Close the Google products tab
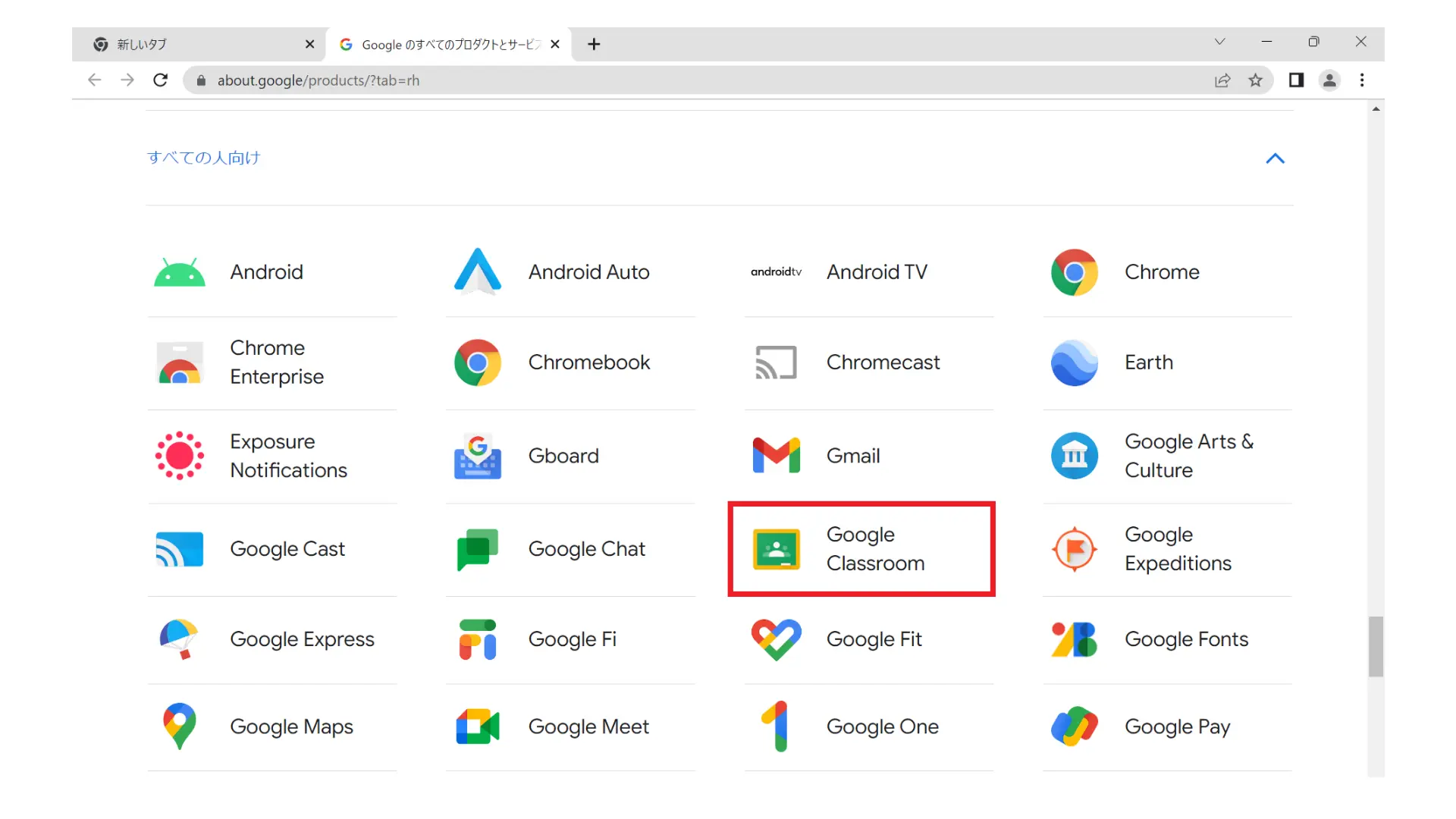This screenshot has width=1456, height=819. tap(555, 45)
